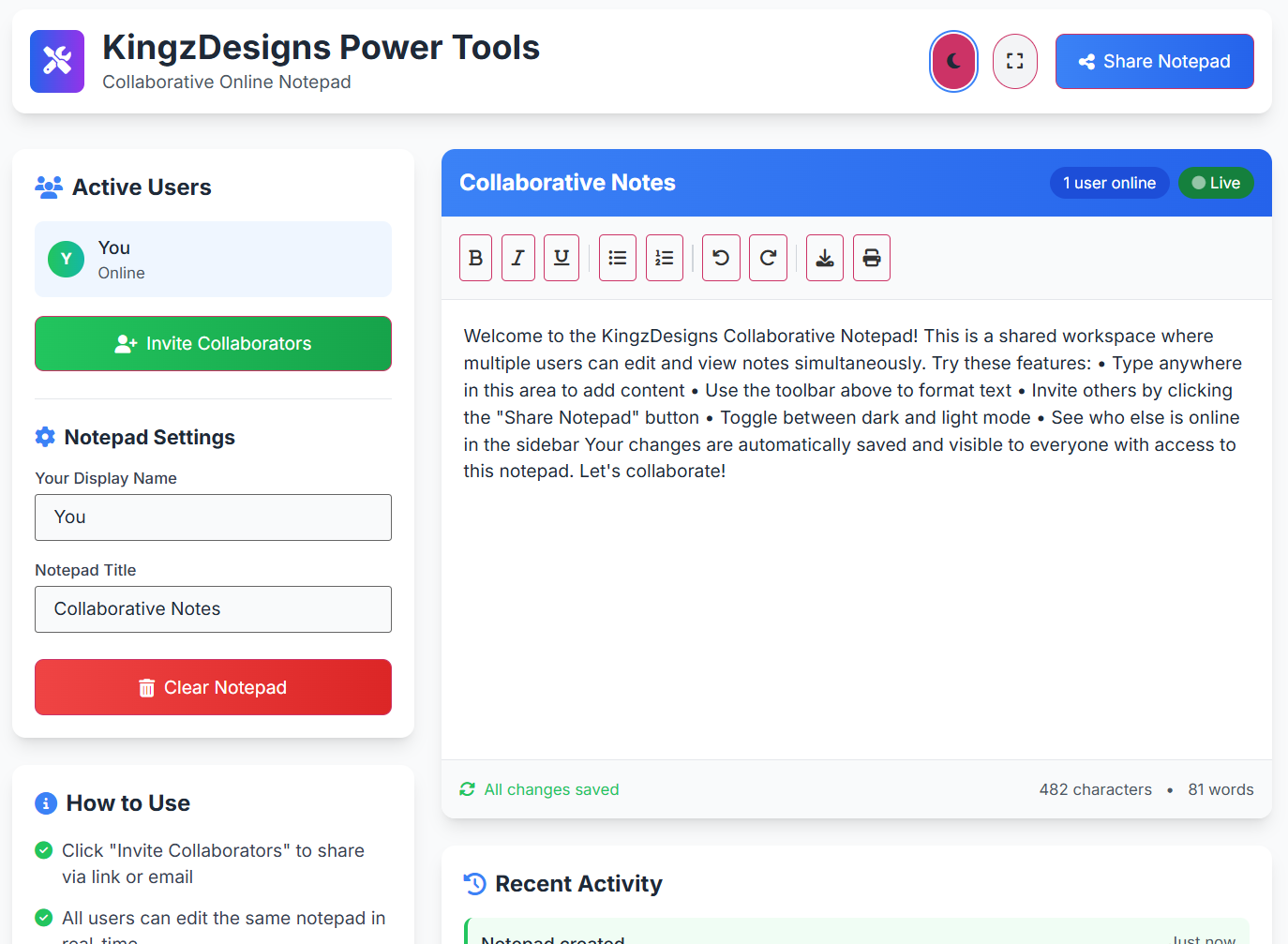Image resolution: width=1288 pixels, height=944 pixels.
Task: Click the Notepad Settings gear icon
Action: pyautogui.click(x=45, y=437)
